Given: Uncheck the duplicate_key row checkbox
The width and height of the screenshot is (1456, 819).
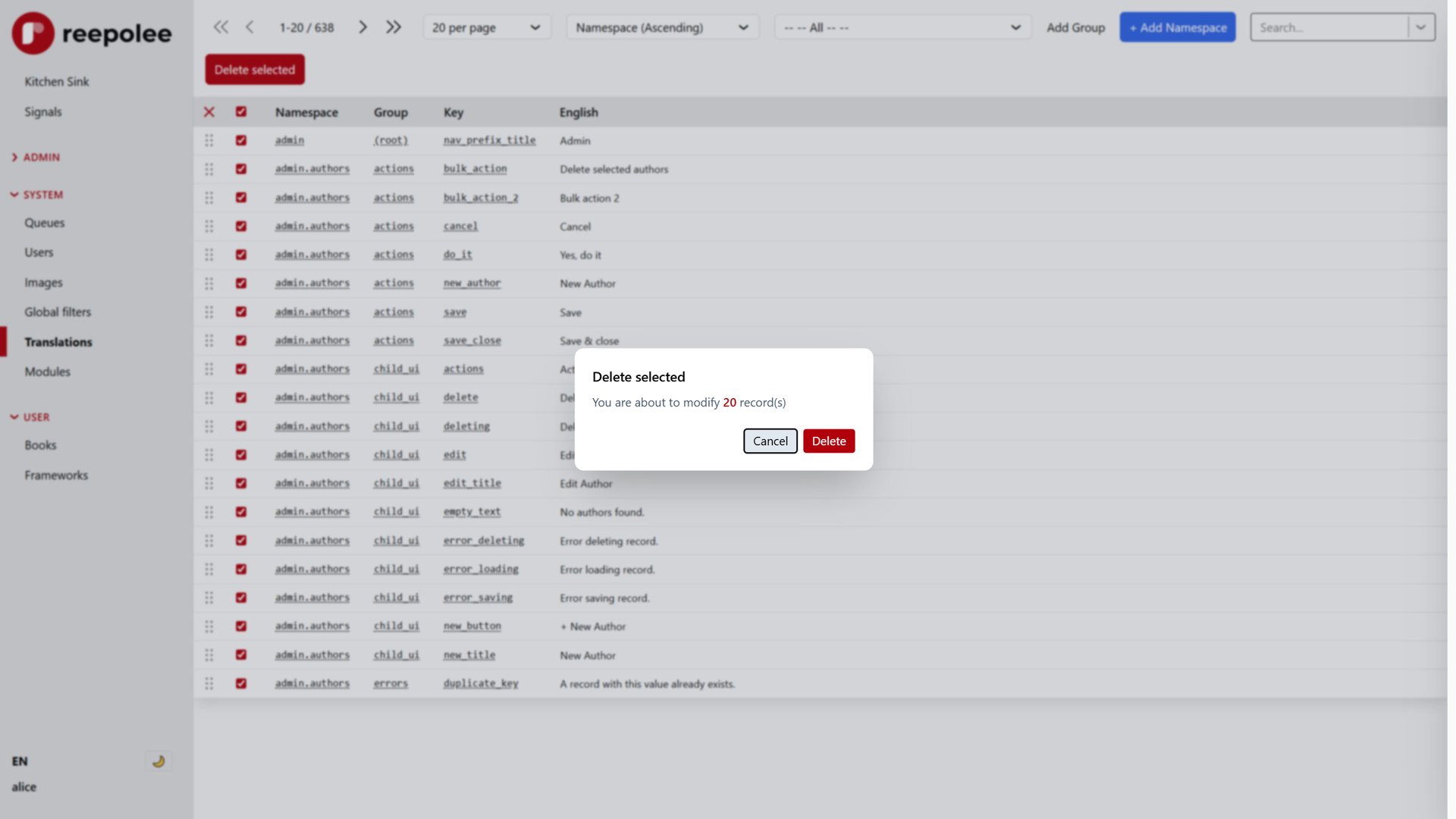Looking at the screenshot, I should tap(241, 683).
